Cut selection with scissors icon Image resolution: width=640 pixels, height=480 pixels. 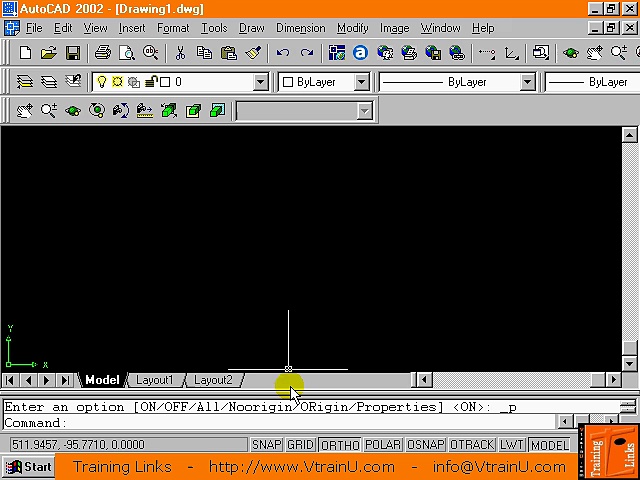coord(180,53)
